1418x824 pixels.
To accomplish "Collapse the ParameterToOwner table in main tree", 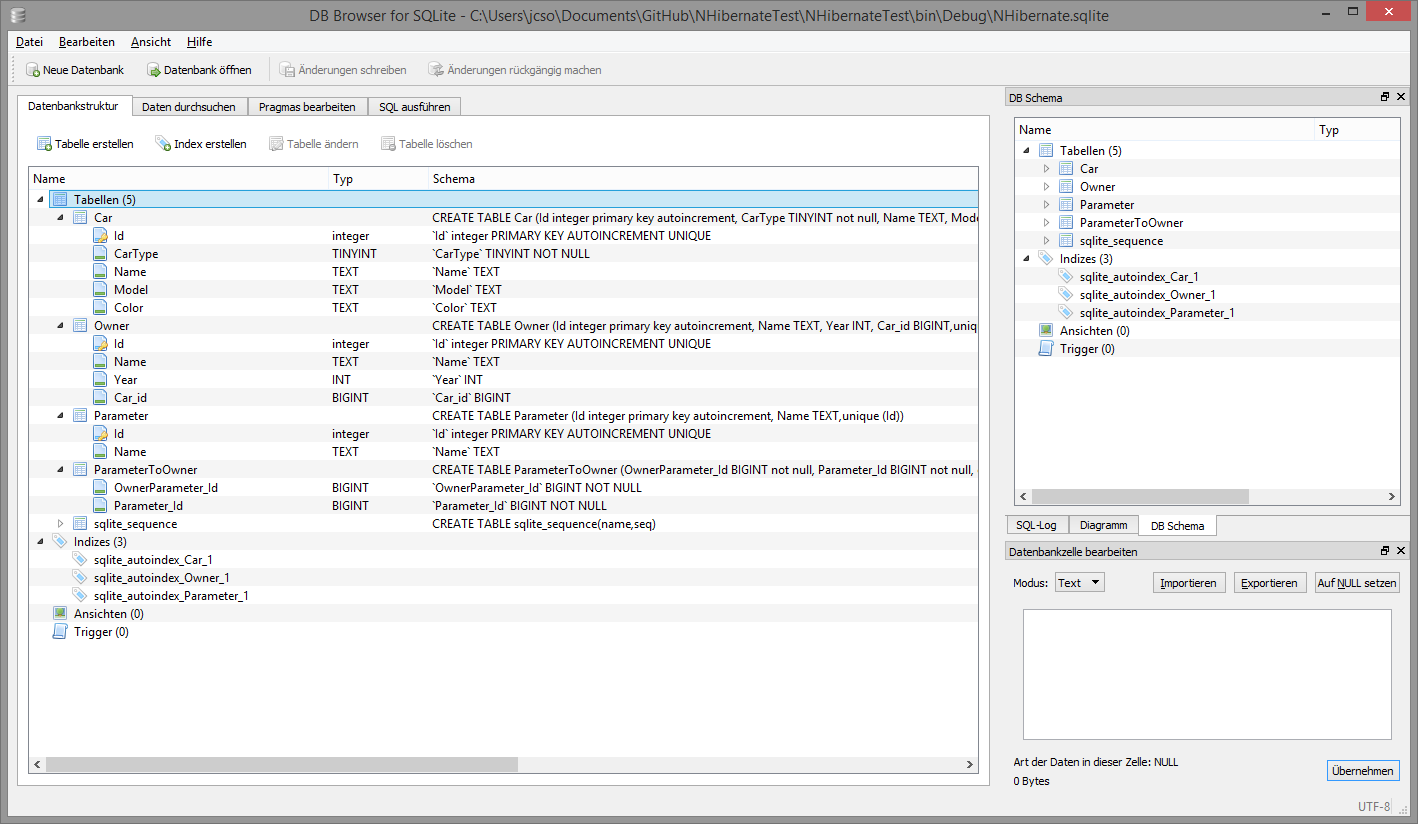I will (x=60, y=470).
